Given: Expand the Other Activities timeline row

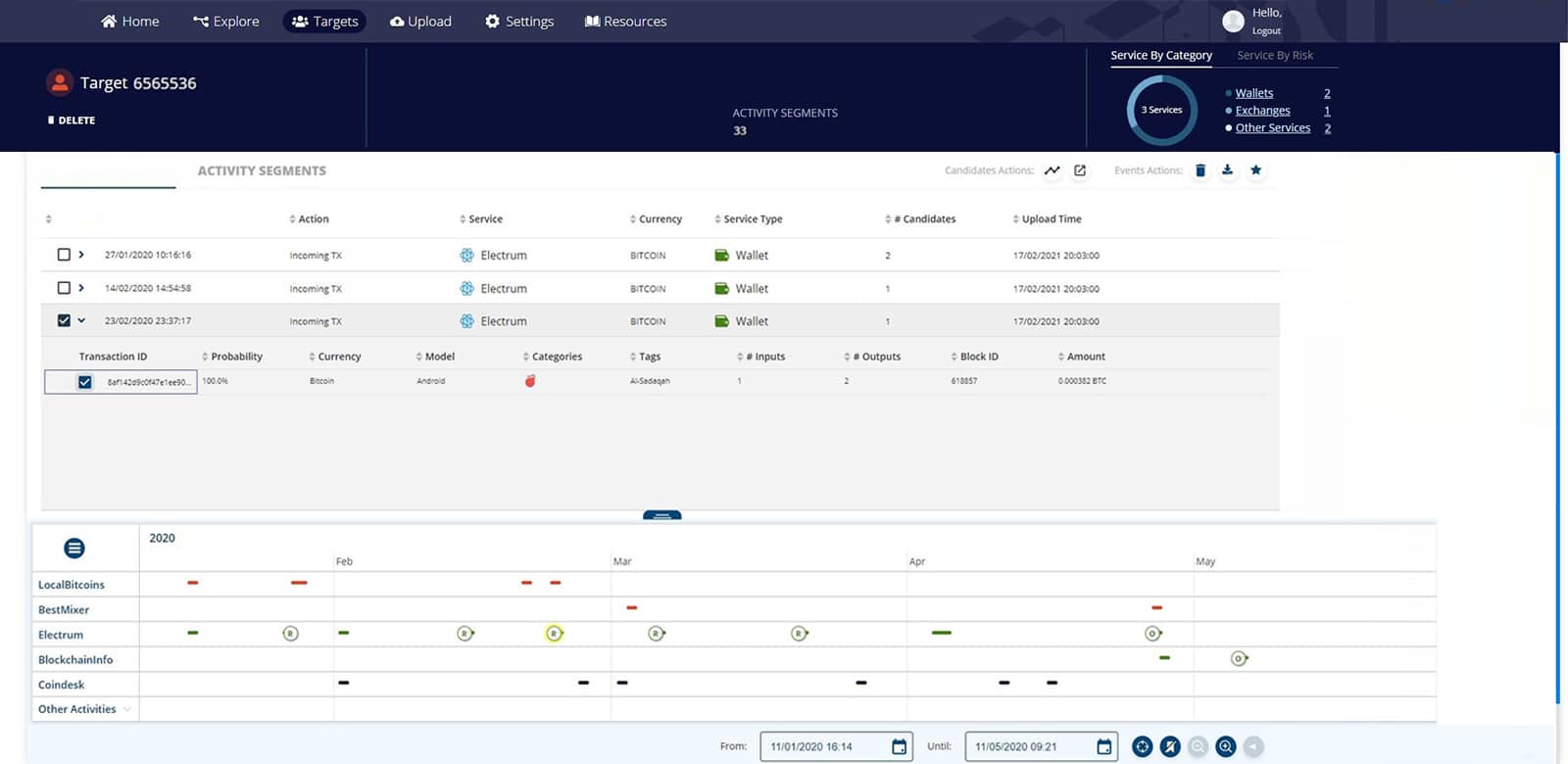Looking at the screenshot, I should point(127,709).
